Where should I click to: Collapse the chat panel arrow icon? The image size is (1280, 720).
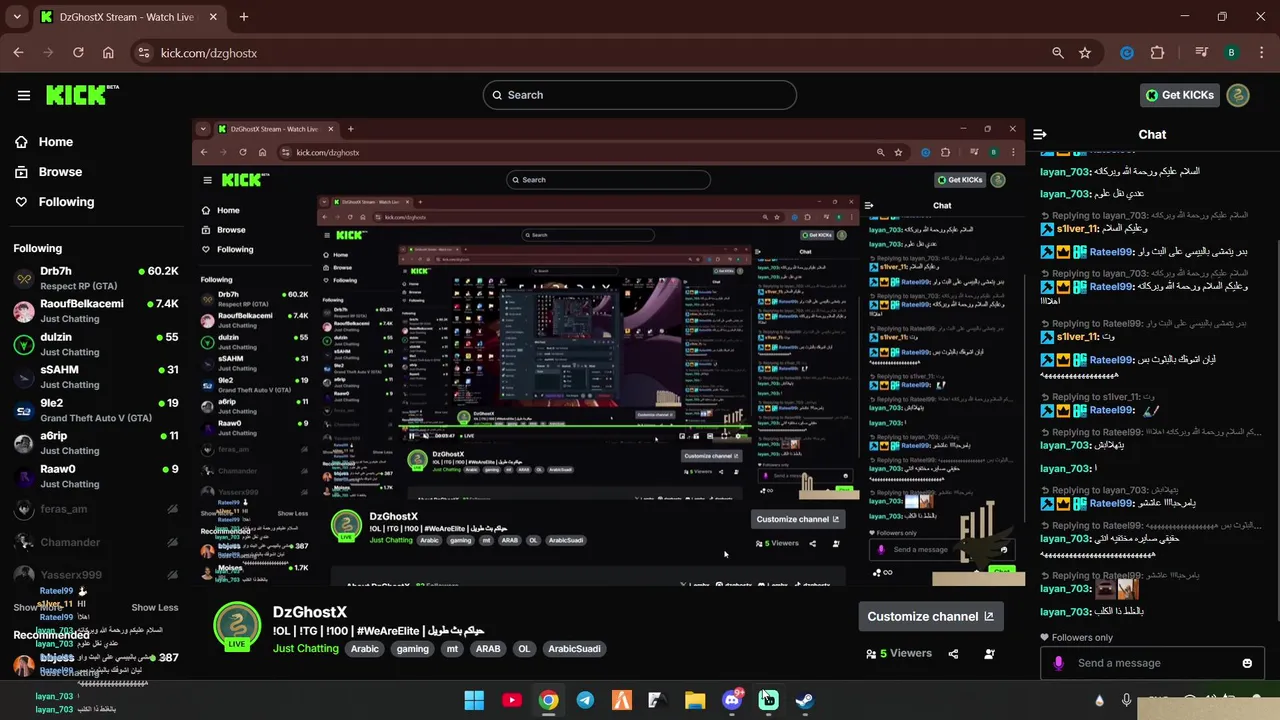click(1040, 134)
